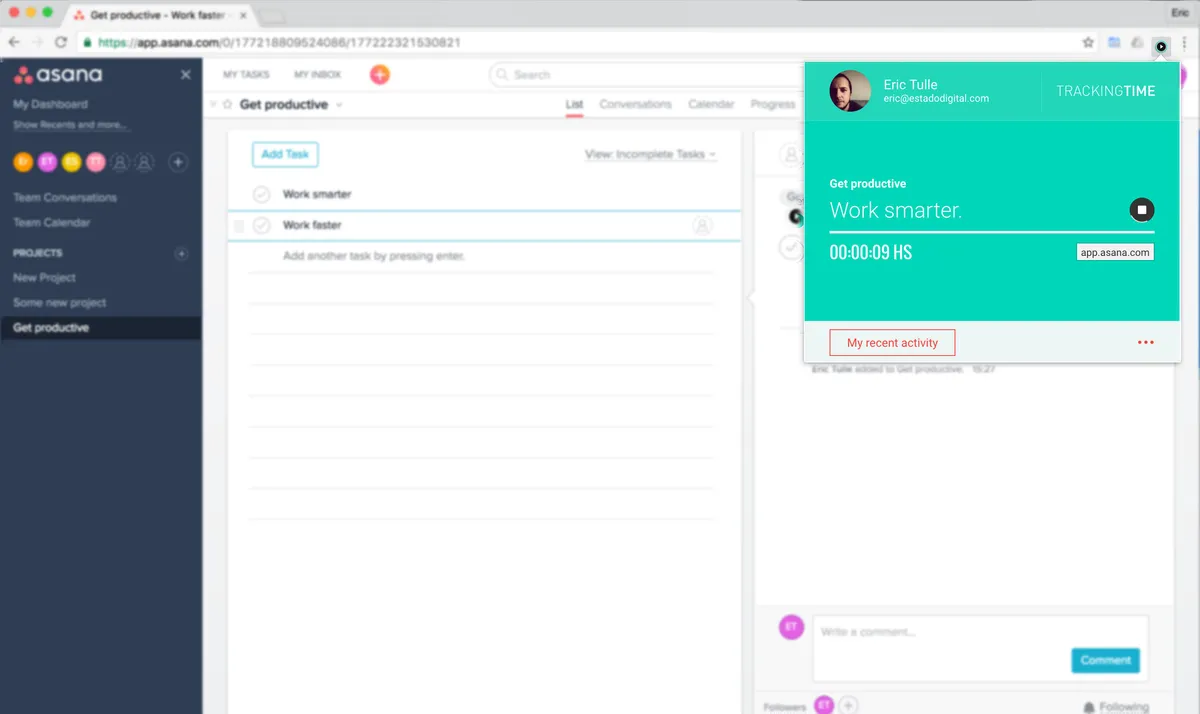Viewport: 1200px width, 714px height.
Task: Switch to the Calendar tab
Action: click(x=711, y=104)
